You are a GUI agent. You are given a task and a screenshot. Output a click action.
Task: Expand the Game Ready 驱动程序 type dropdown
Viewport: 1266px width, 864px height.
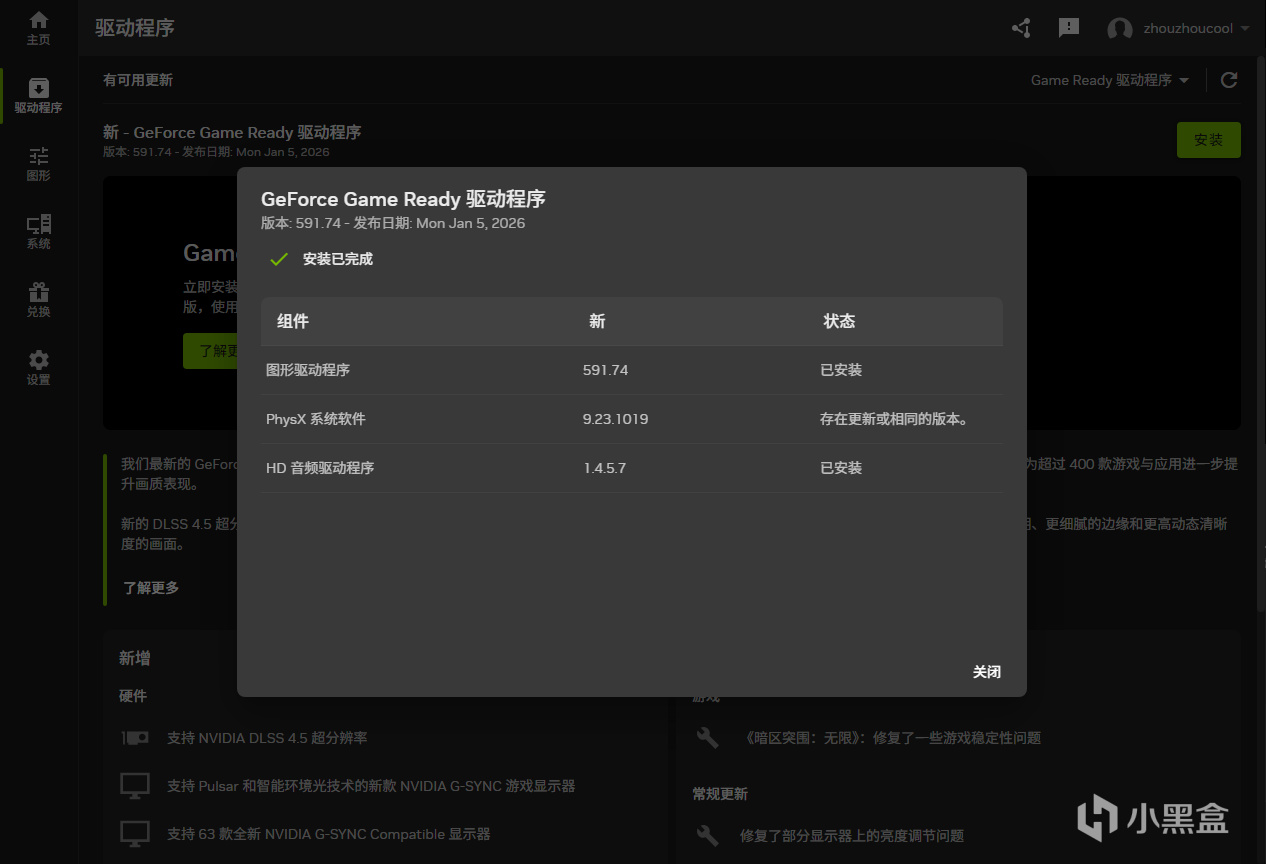coord(1110,80)
